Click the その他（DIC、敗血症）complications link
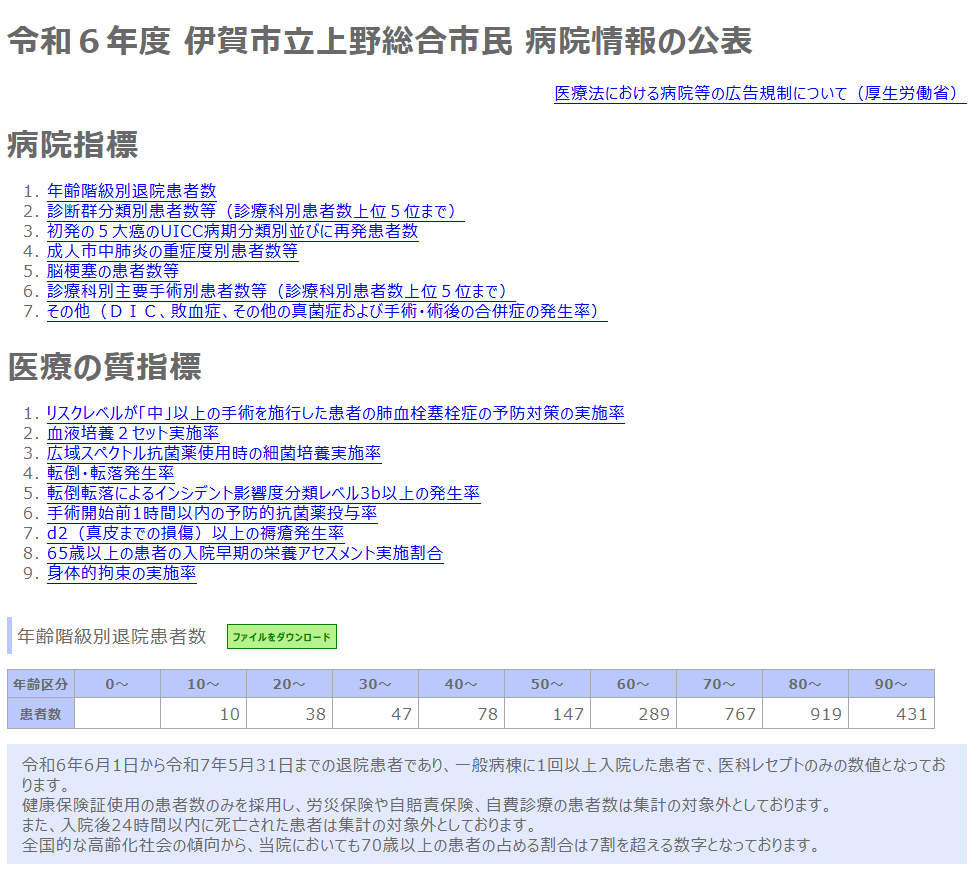 326,311
